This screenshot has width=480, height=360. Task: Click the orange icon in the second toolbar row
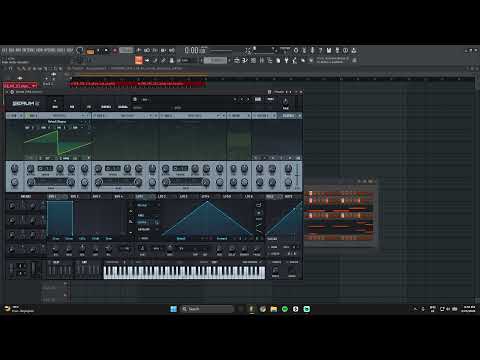pyautogui.click(x=139, y=60)
